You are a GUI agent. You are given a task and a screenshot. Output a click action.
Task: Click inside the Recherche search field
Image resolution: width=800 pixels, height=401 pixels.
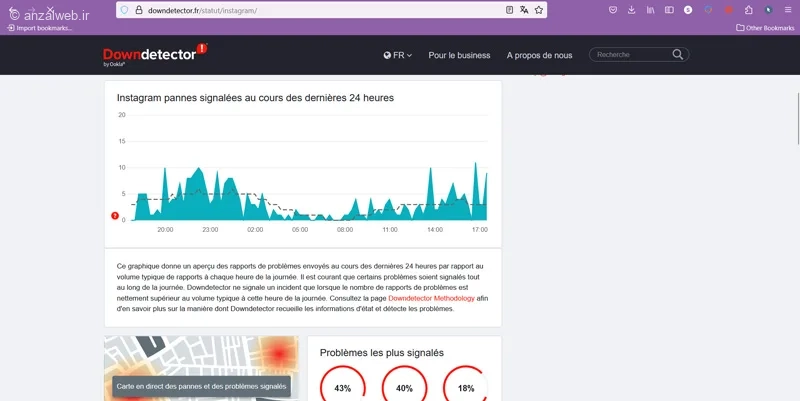628,55
